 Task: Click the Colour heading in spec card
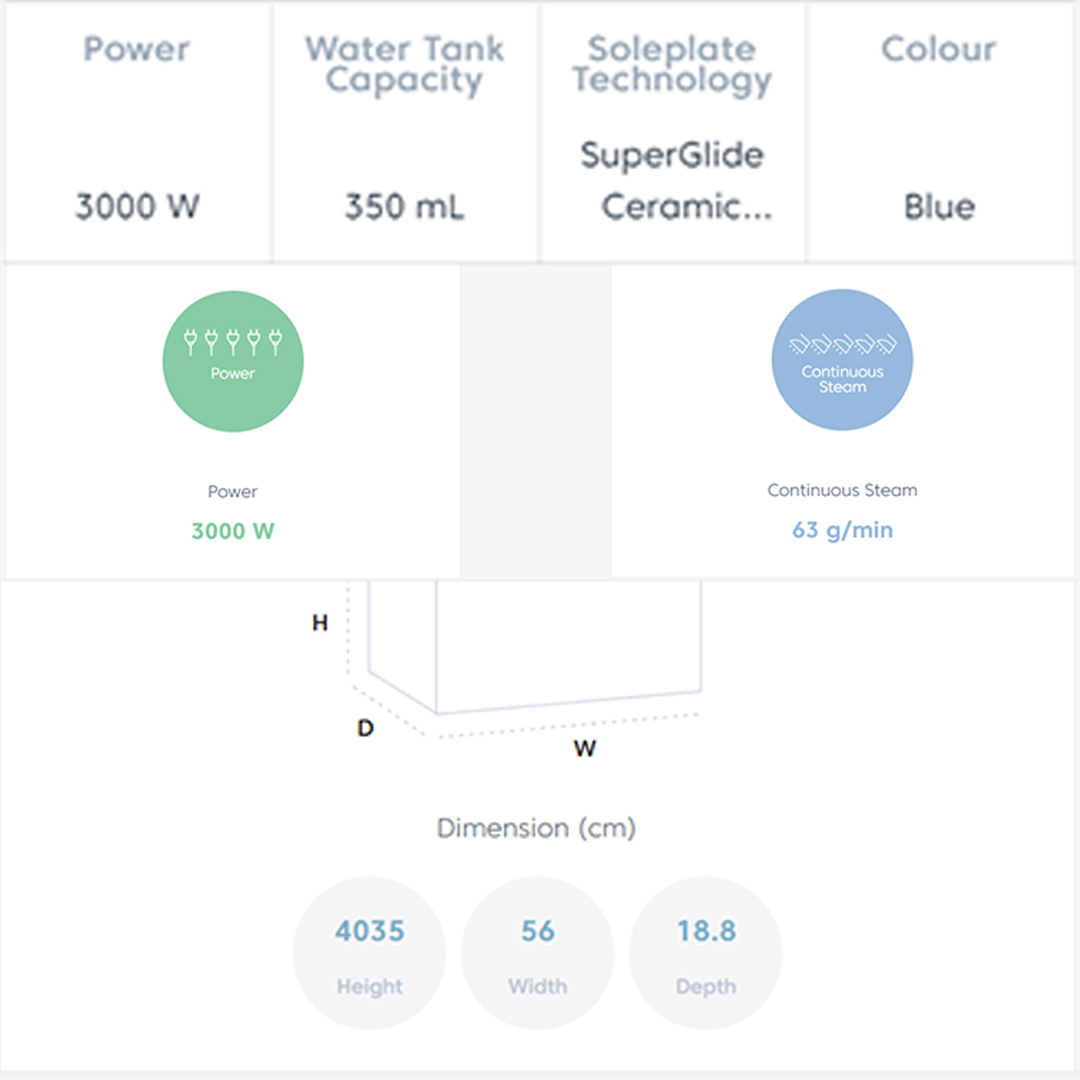click(x=939, y=49)
